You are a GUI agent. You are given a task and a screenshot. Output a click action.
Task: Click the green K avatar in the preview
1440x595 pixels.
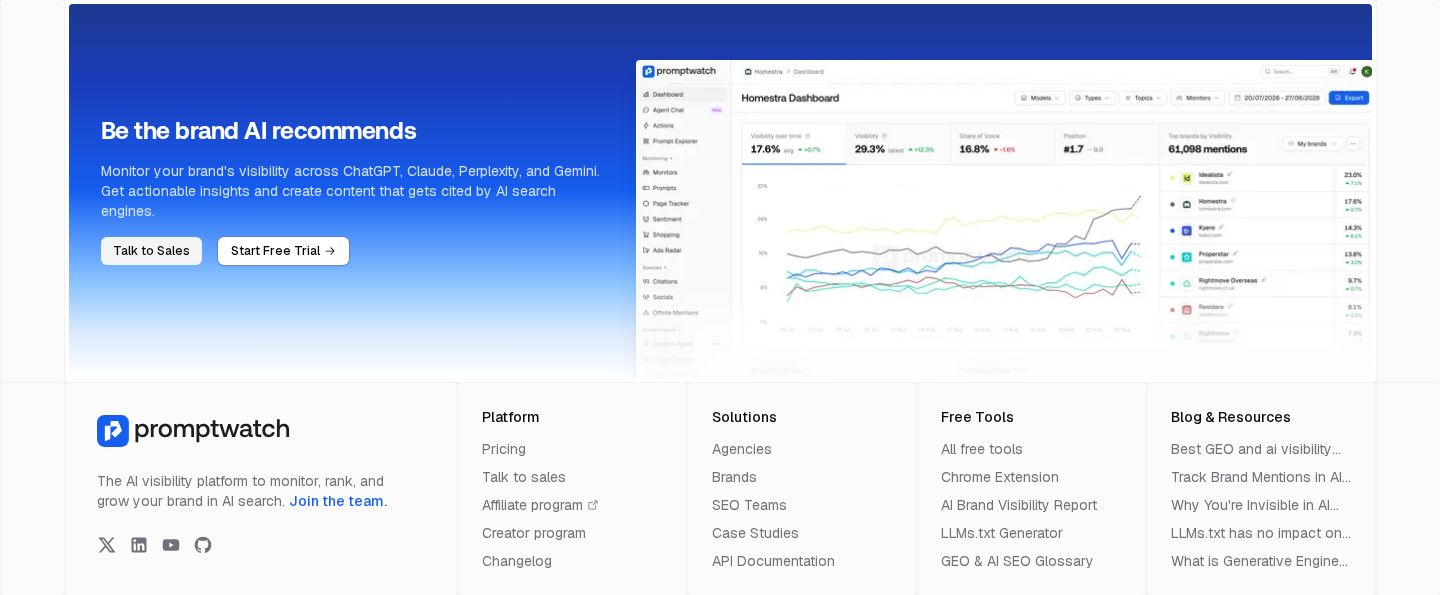(x=1366, y=72)
